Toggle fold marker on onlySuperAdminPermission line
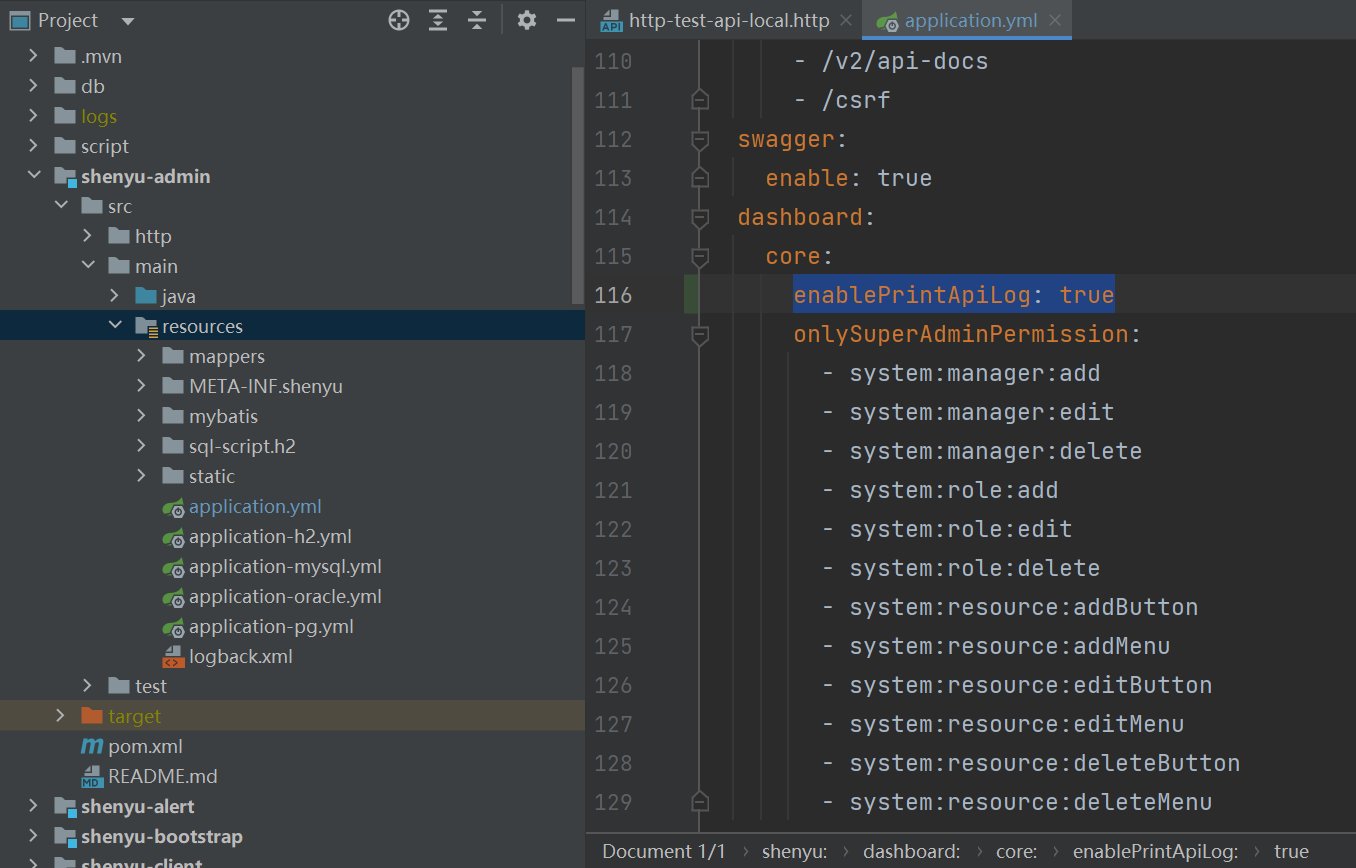This screenshot has width=1356, height=868. 700,334
